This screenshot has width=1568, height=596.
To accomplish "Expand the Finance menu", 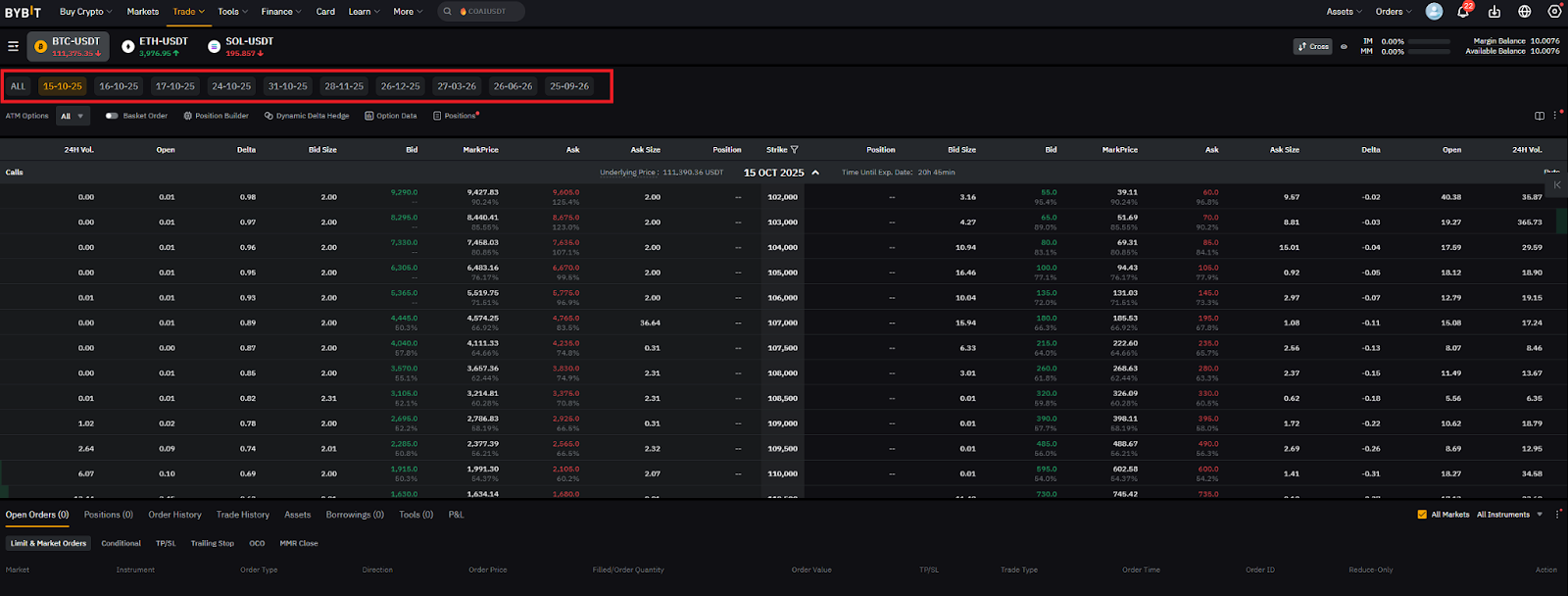I will coord(281,12).
